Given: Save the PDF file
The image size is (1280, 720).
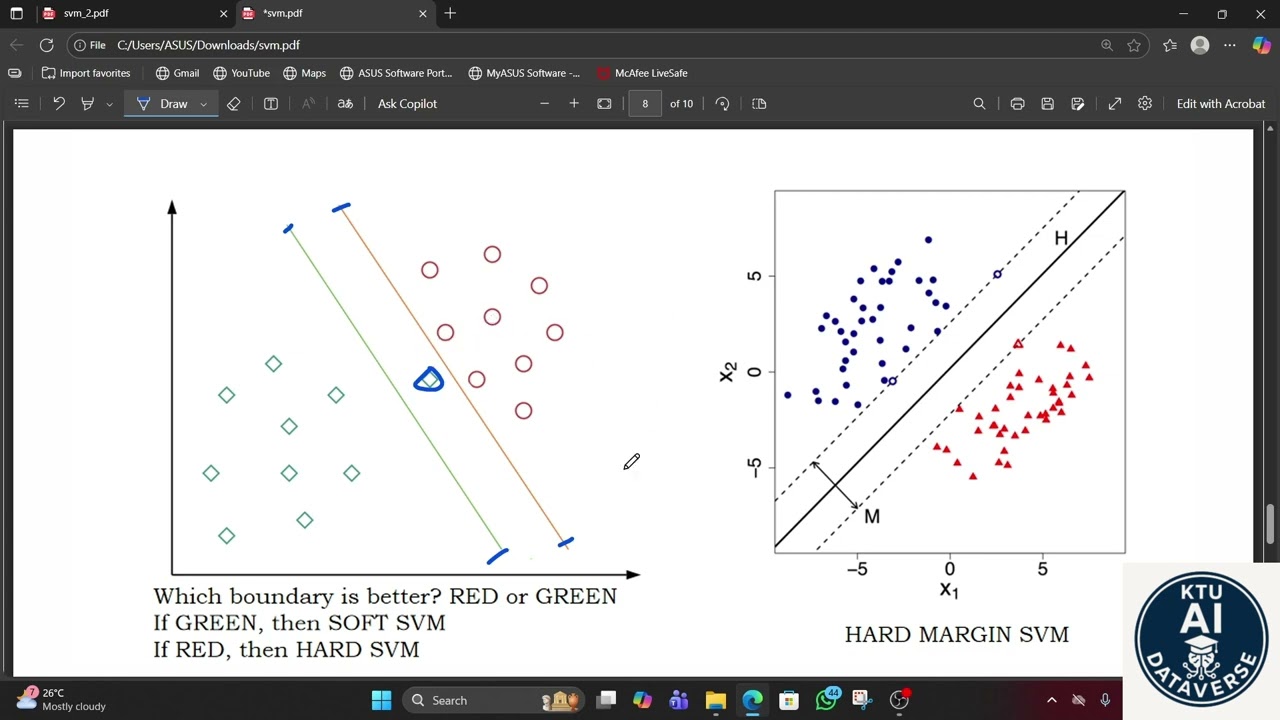Looking at the screenshot, I should click(1047, 104).
